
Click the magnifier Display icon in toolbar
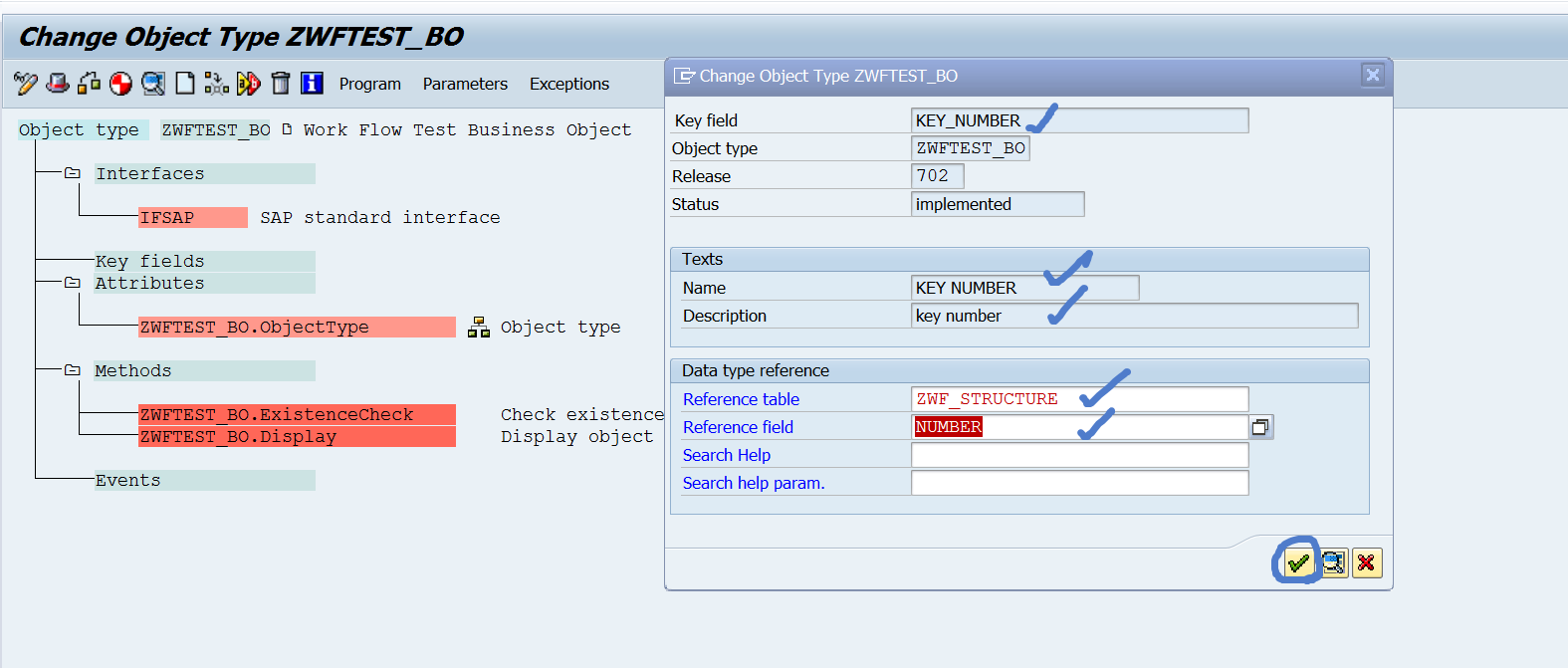153,84
